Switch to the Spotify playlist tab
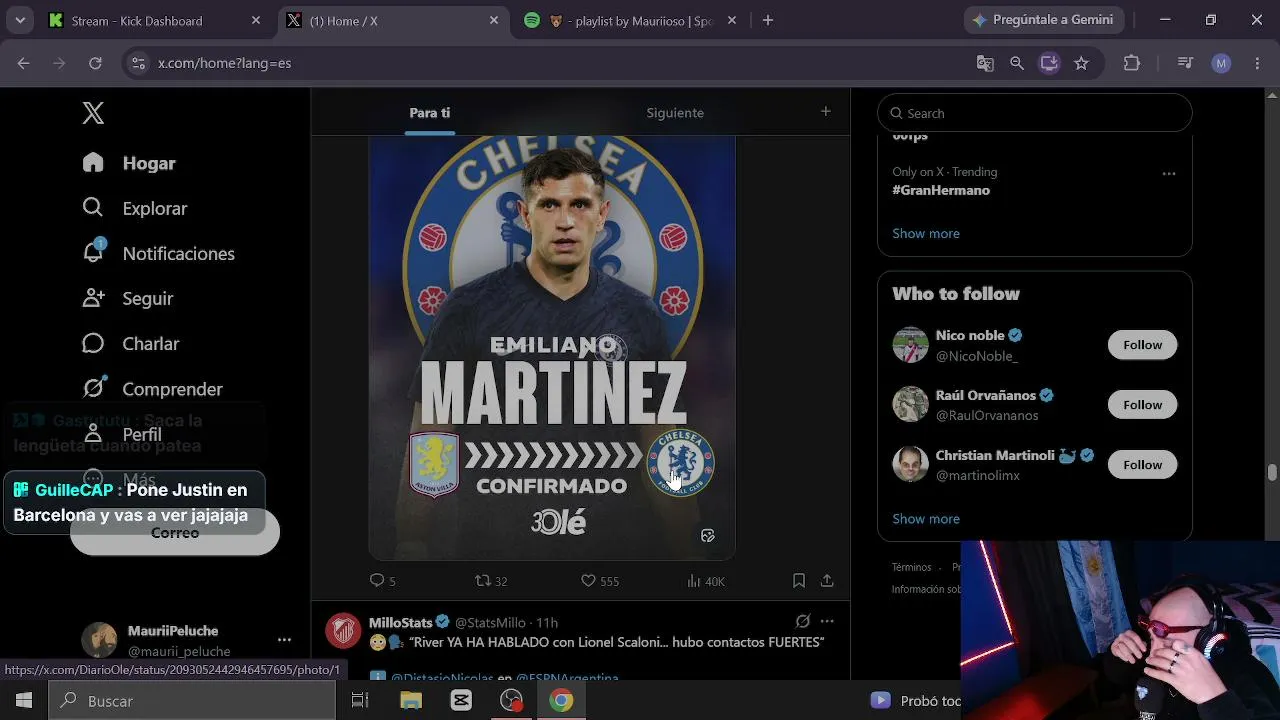Screen dimensions: 1280x720 pyautogui.click(x=630, y=20)
